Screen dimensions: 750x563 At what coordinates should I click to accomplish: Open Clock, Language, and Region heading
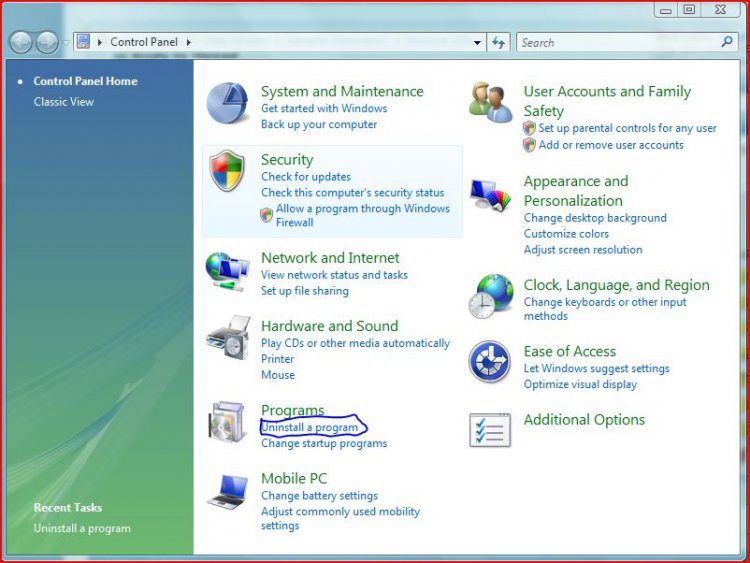[x=617, y=285]
